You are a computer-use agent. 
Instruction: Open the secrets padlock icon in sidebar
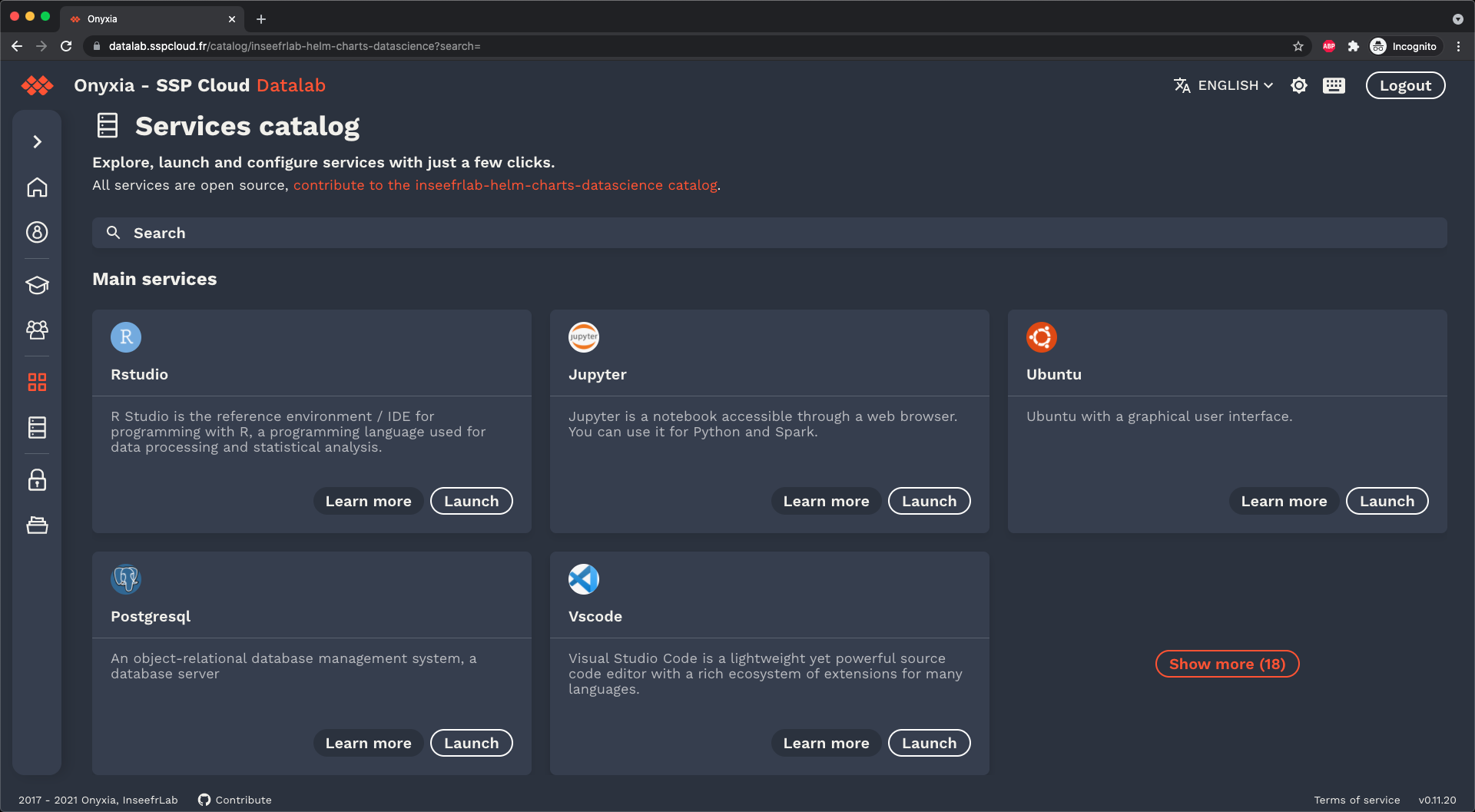[37, 480]
